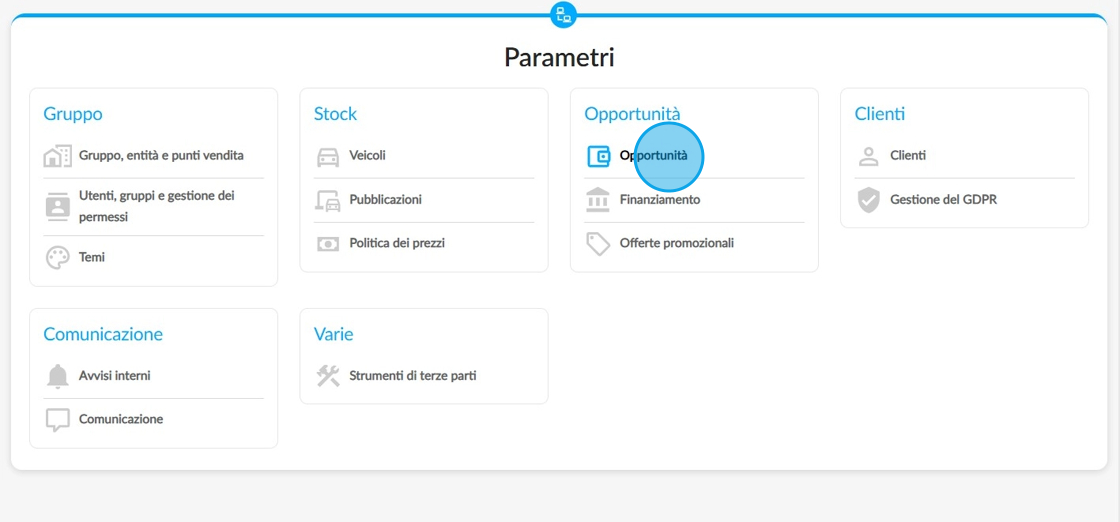The height and width of the screenshot is (522, 1120).
Task: Open Gruppo, entità e punti vendita link
Action: [x=161, y=155]
